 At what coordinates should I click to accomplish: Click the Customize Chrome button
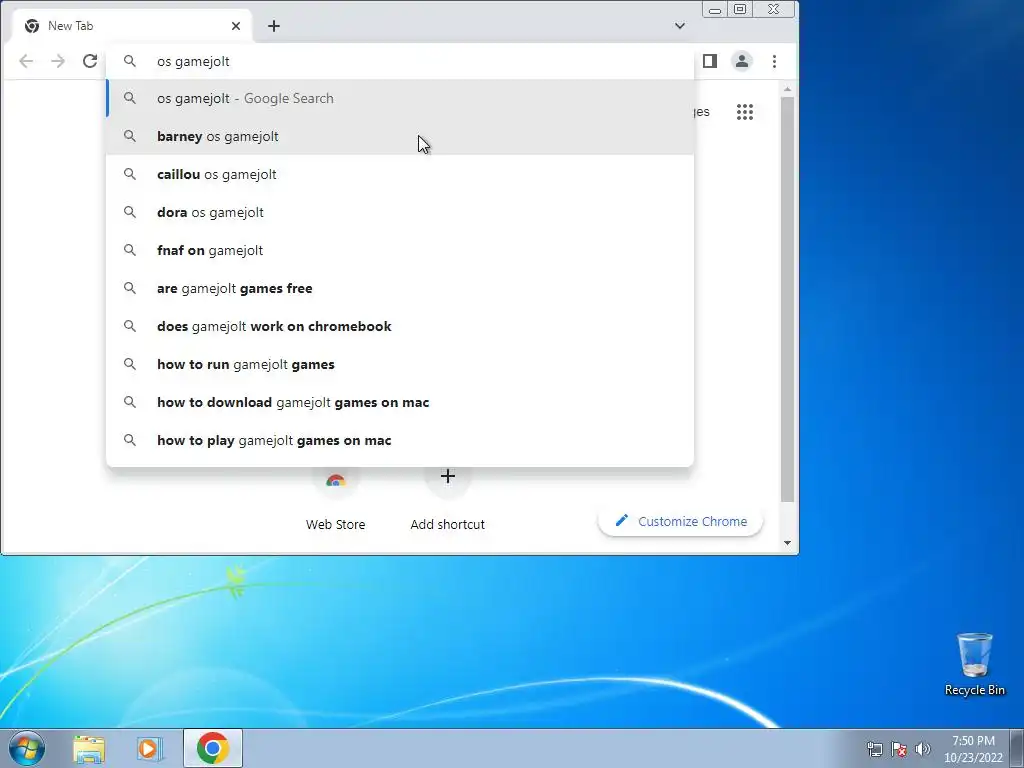tap(680, 521)
